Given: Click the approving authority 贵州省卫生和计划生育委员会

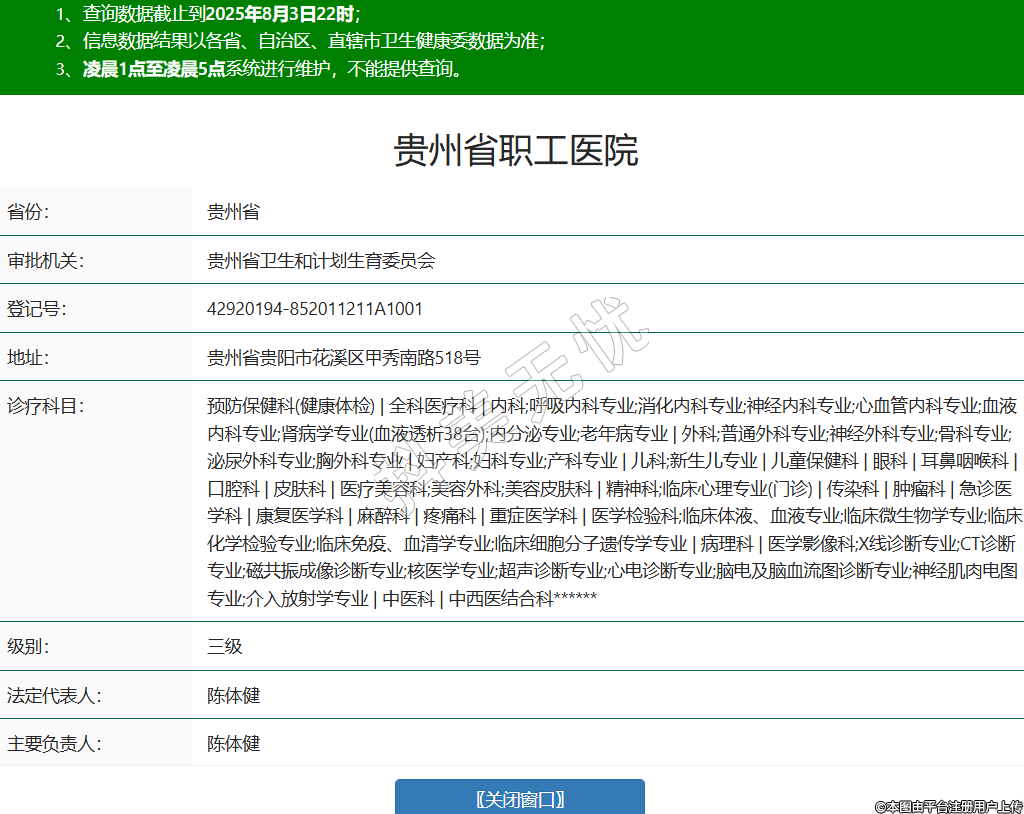Looking at the screenshot, I should point(321,261).
